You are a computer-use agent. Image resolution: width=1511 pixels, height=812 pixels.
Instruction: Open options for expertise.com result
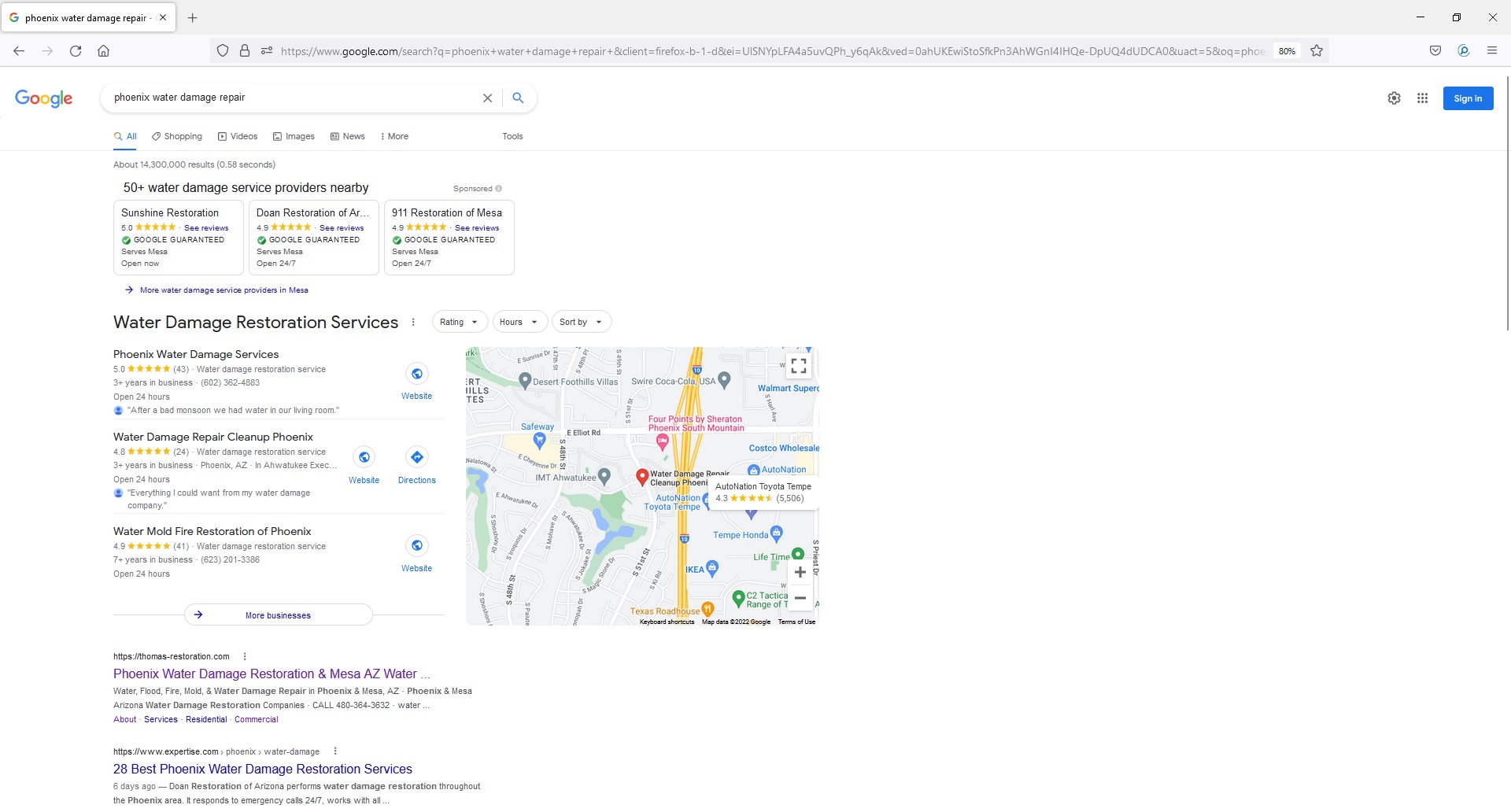point(335,751)
